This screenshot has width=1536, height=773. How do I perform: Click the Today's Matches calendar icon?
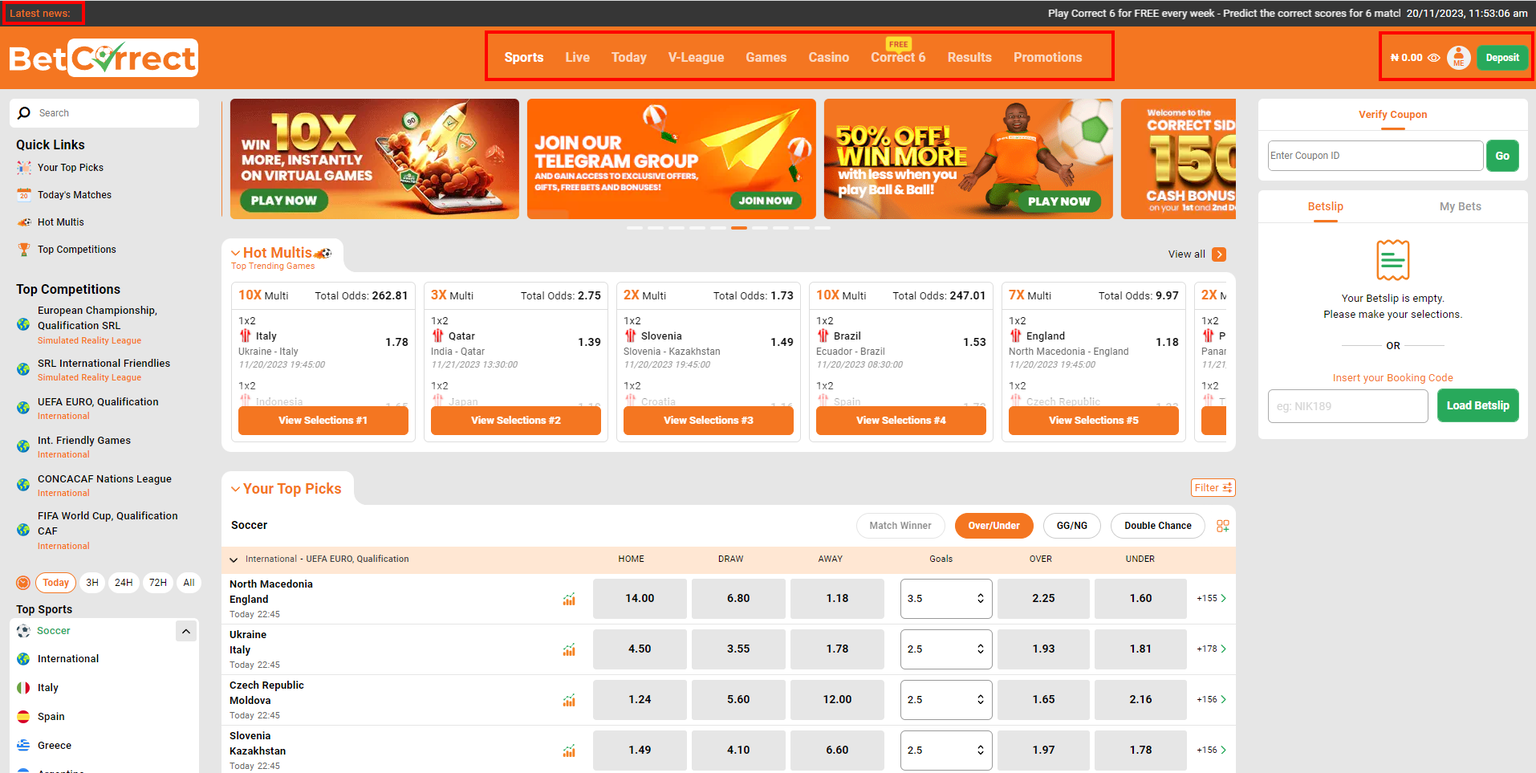point(23,194)
